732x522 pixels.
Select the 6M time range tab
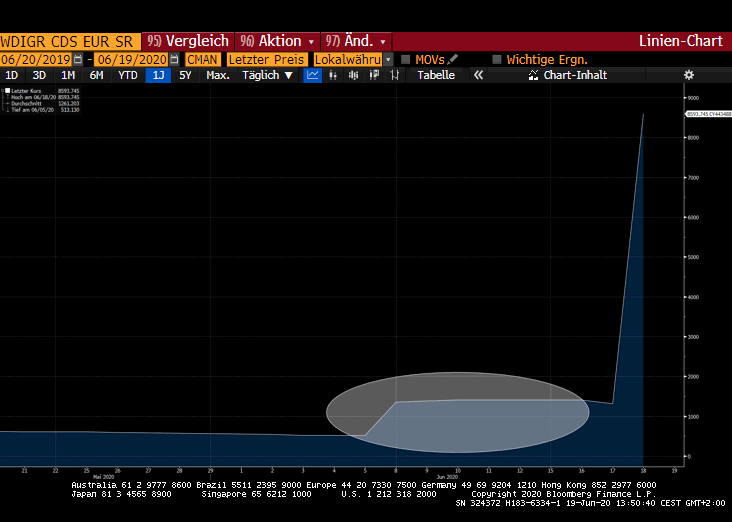96,75
